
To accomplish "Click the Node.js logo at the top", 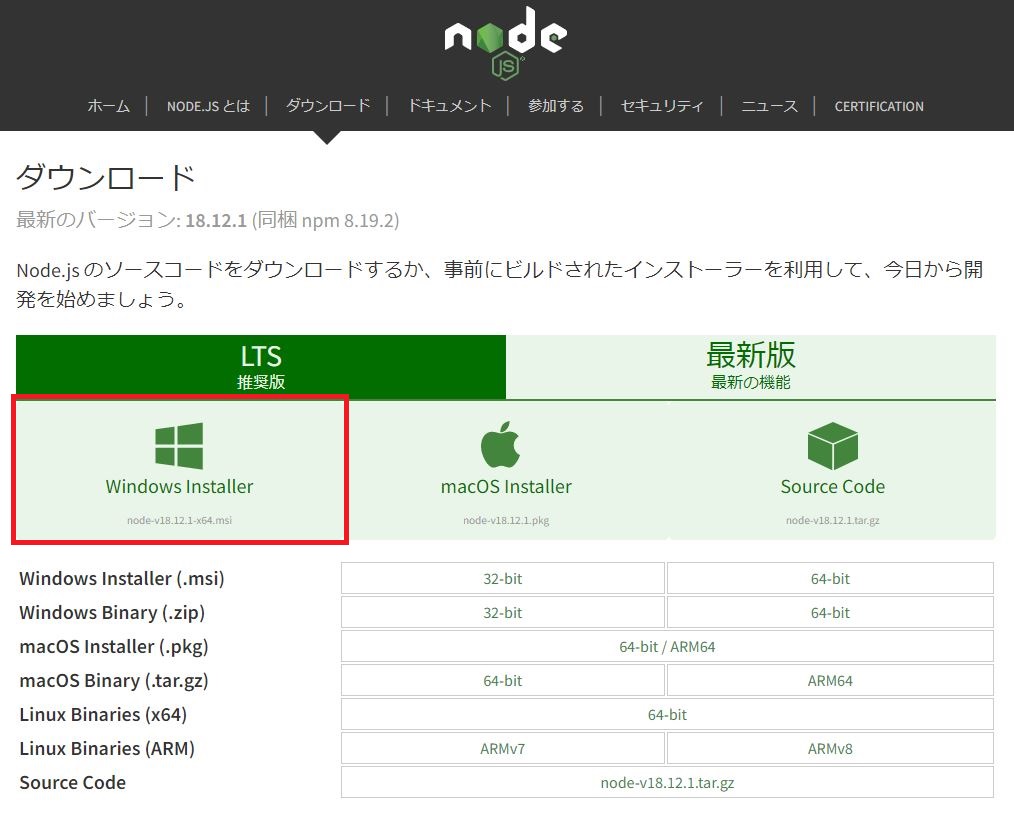I will point(505,40).
